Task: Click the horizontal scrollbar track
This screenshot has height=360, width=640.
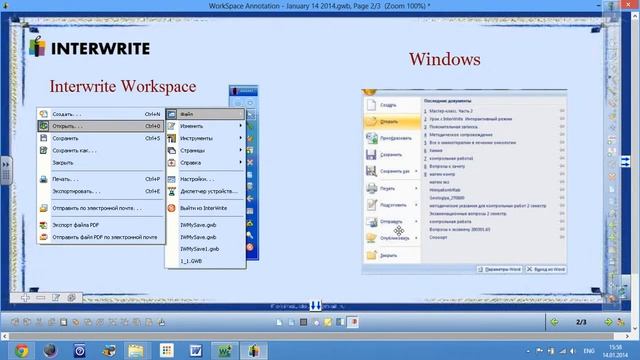Action: [x=312, y=336]
